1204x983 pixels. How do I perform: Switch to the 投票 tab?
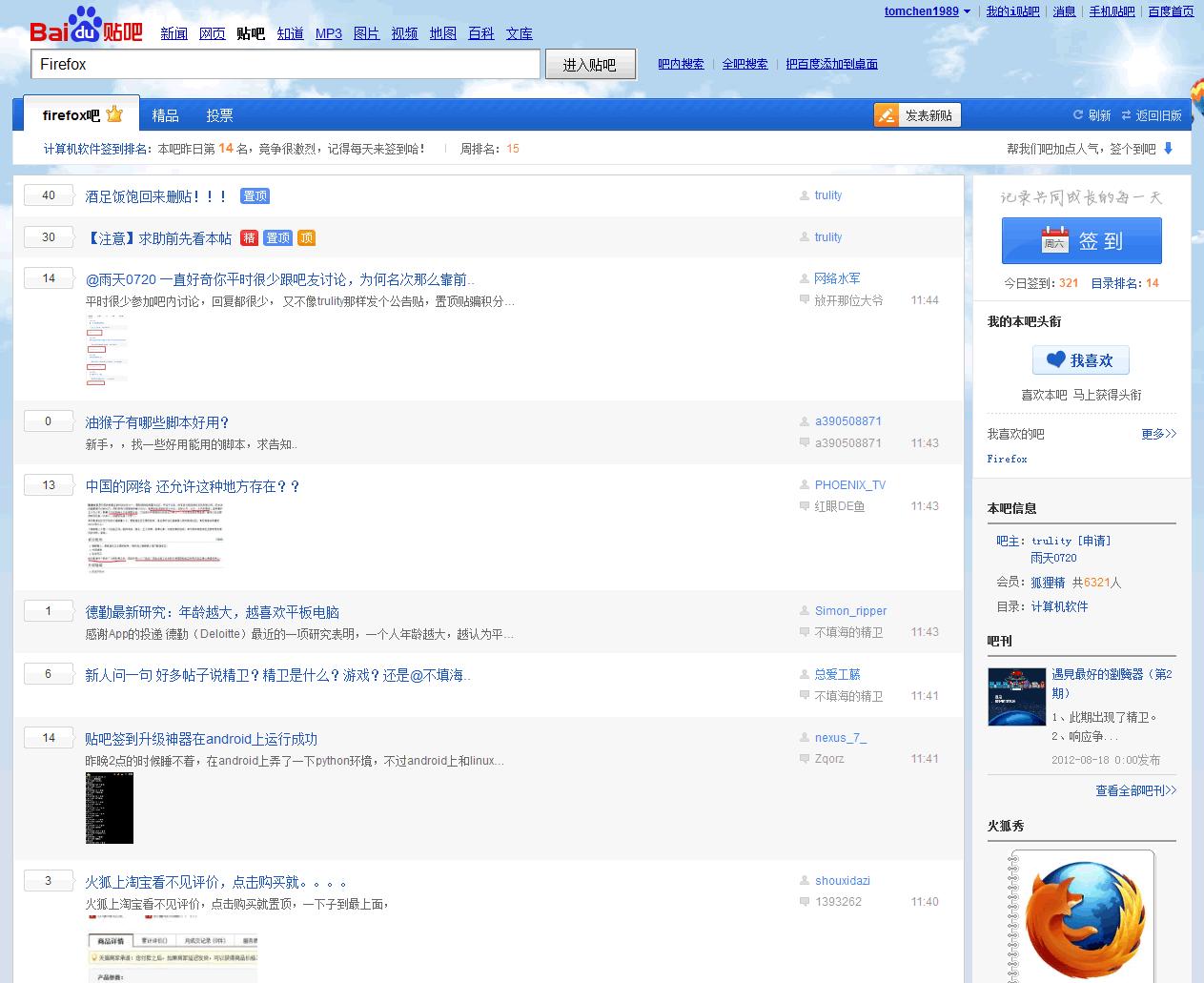coord(218,114)
